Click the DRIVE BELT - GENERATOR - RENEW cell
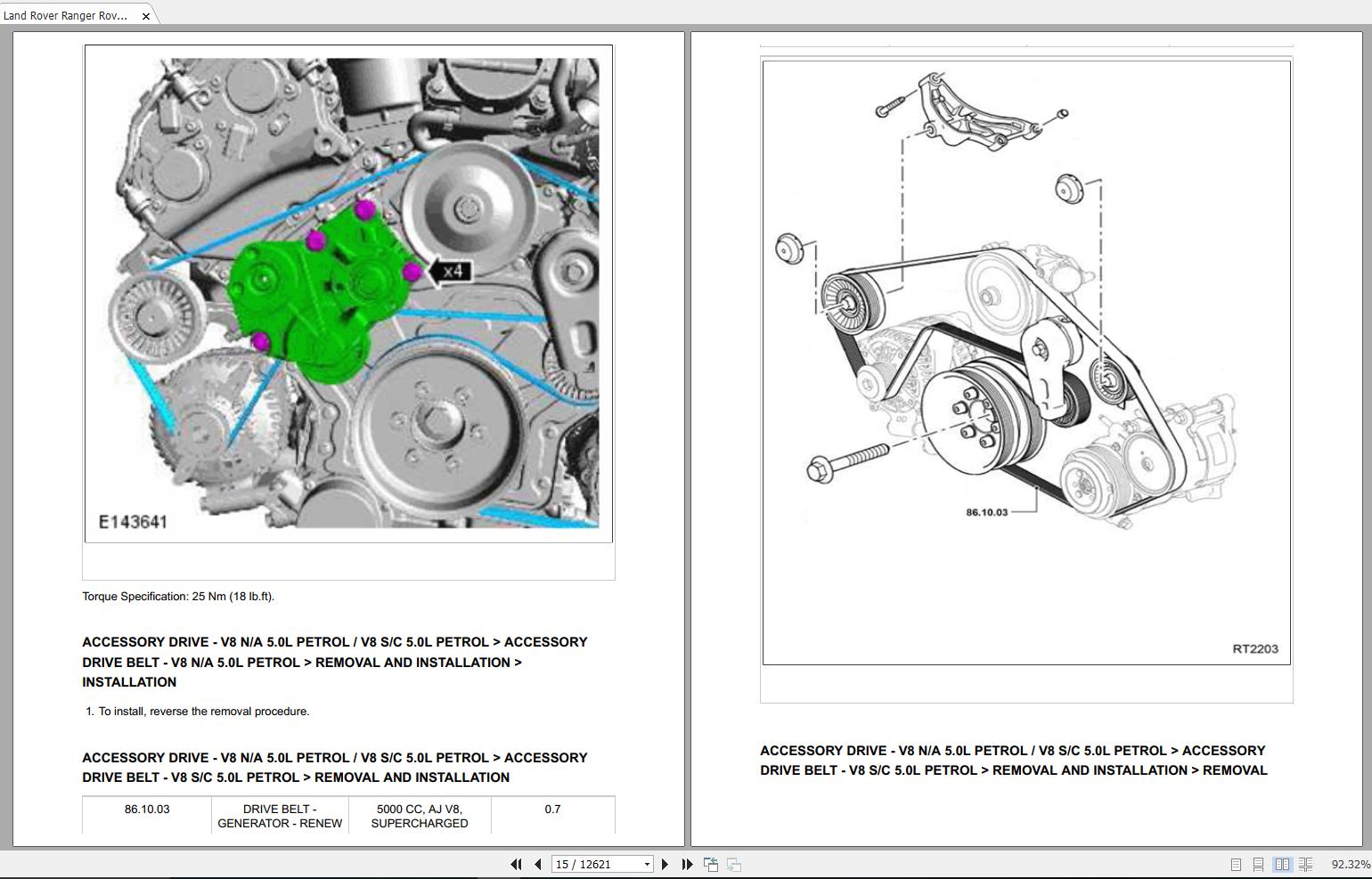1372x879 pixels. point(280,816)
